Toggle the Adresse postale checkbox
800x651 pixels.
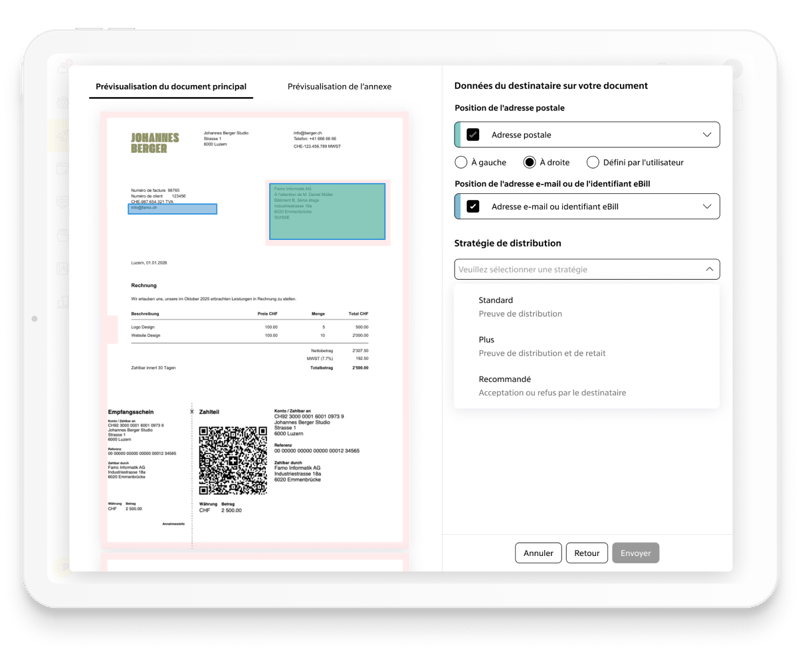(x=473, y=135)
